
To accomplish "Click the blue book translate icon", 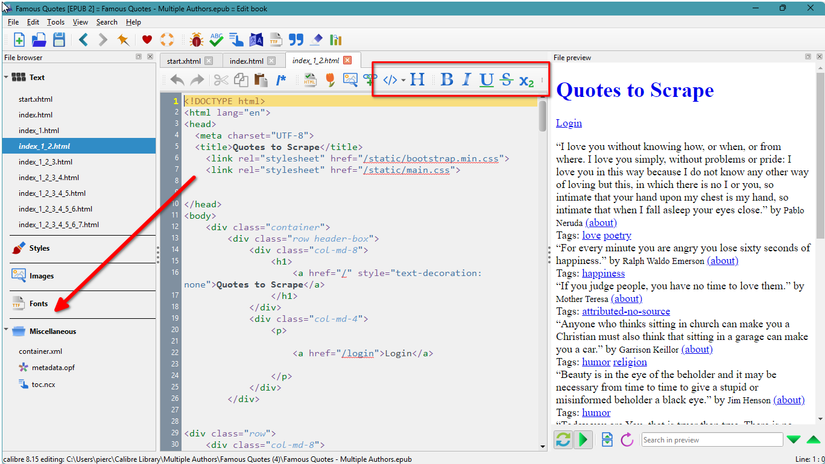I will click(256, 39).
